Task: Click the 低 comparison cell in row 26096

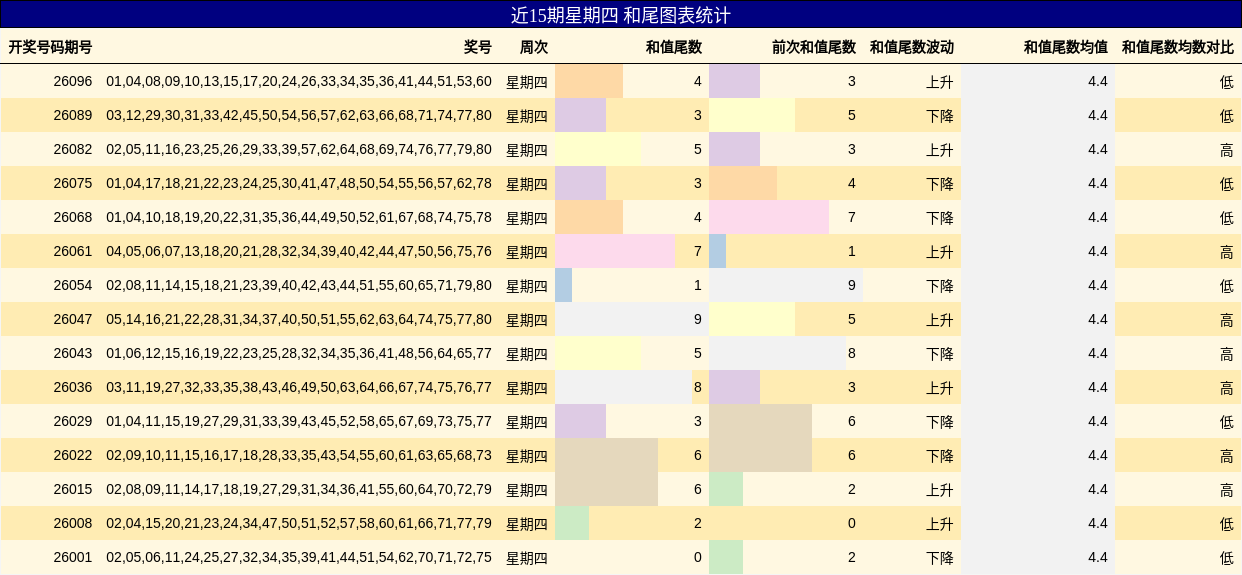Action: click(x=1227, y=81)
